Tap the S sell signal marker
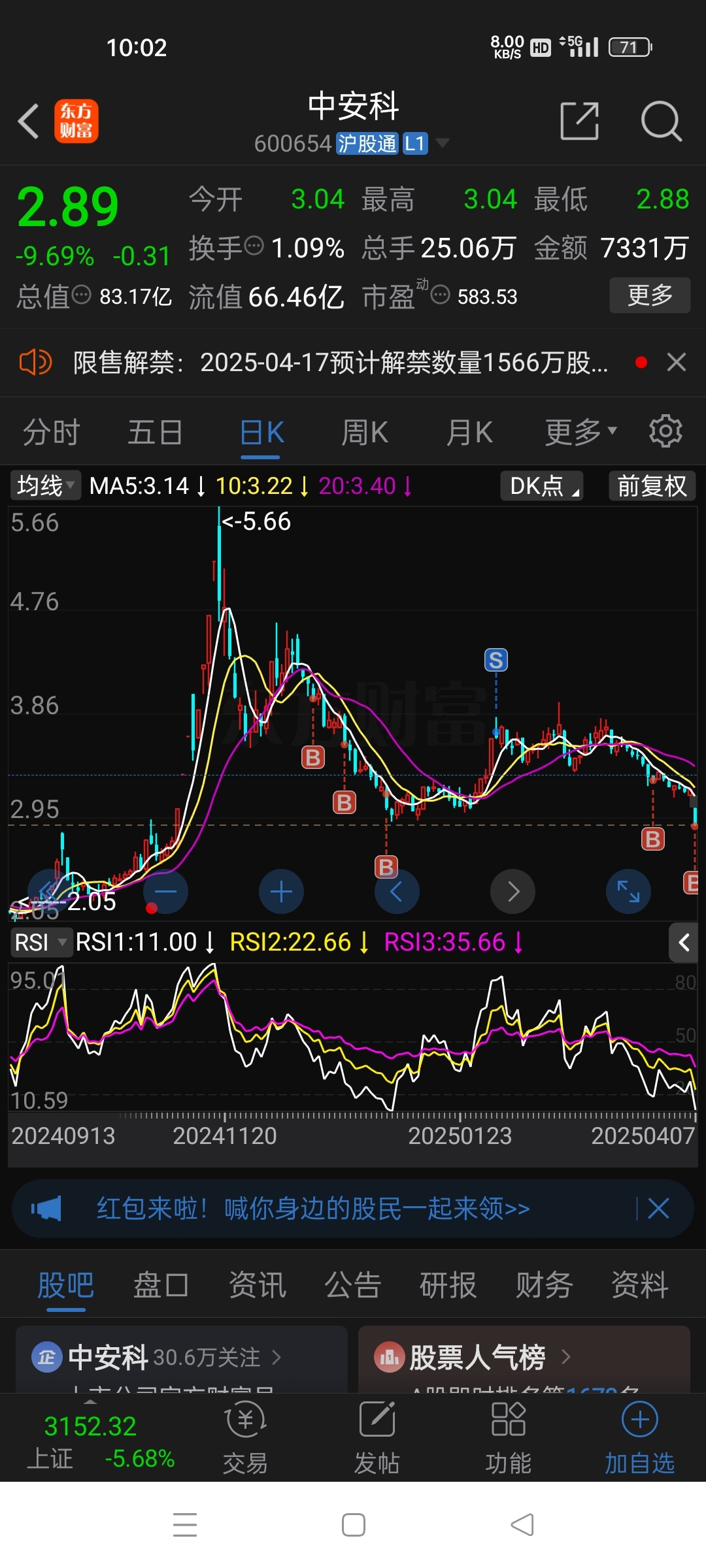Viewport: 706px width, 1568px height. 496,661
